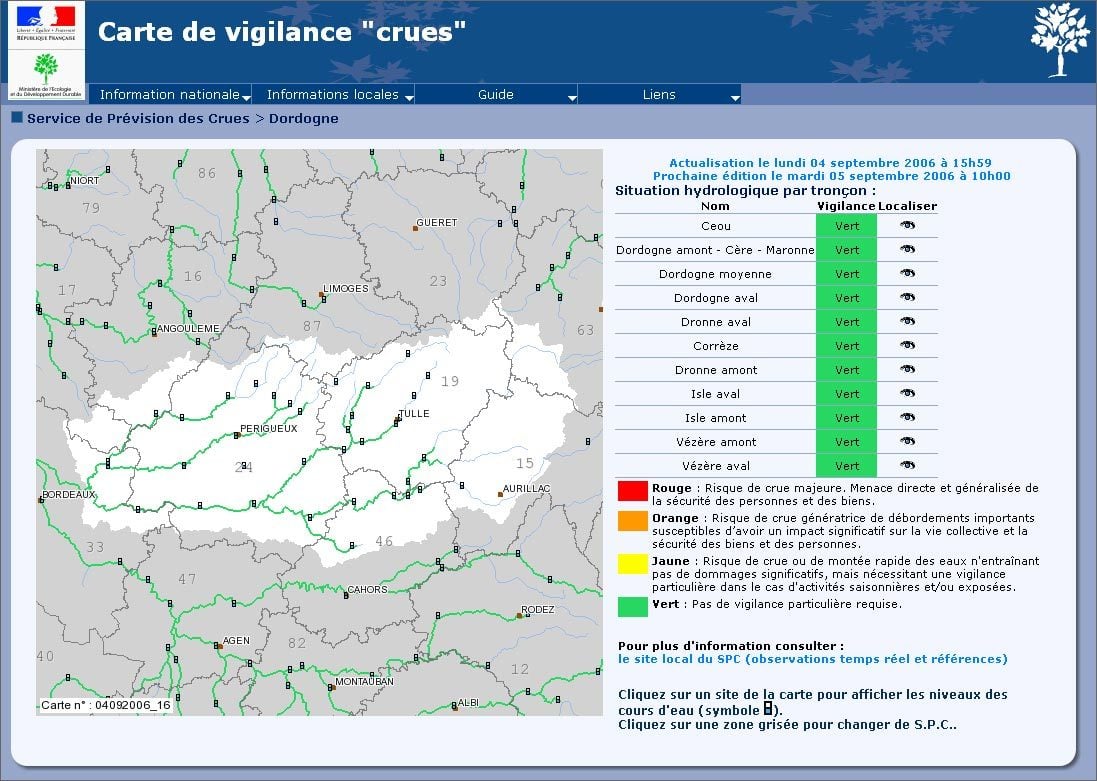Click the green Vert swatch for Vézère amont
Viewport: 1097px width, 781px height.
click(x=846, y=441)
